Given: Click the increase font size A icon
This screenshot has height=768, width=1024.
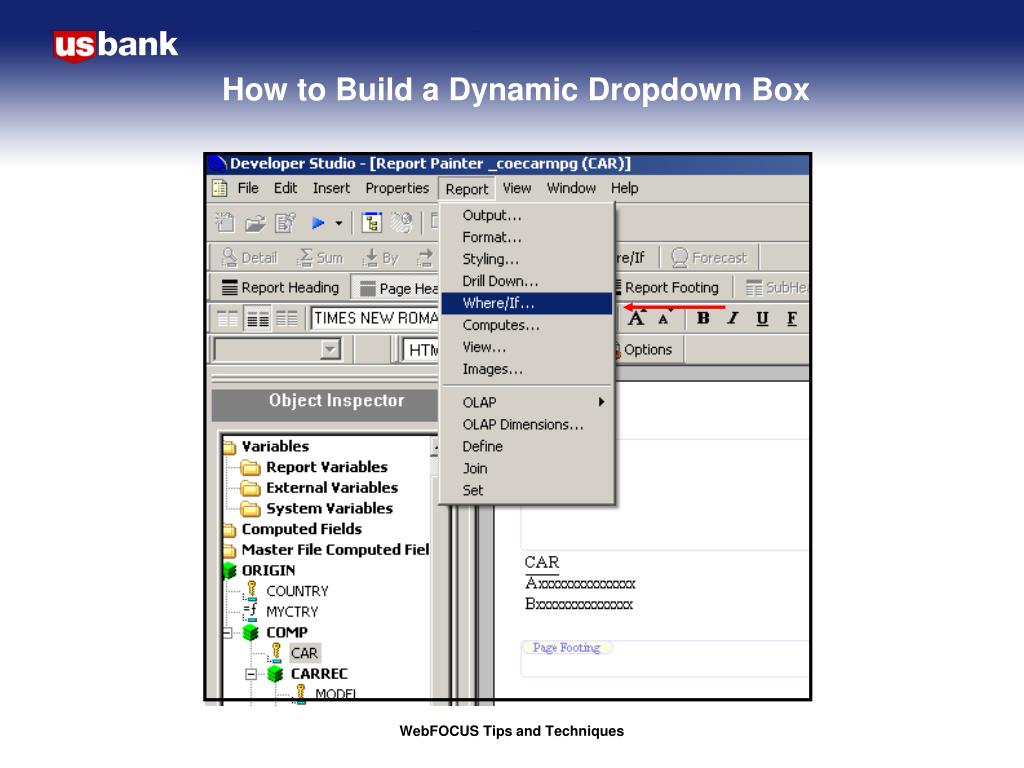Looking at the screenshot, I should pos(636,318).
